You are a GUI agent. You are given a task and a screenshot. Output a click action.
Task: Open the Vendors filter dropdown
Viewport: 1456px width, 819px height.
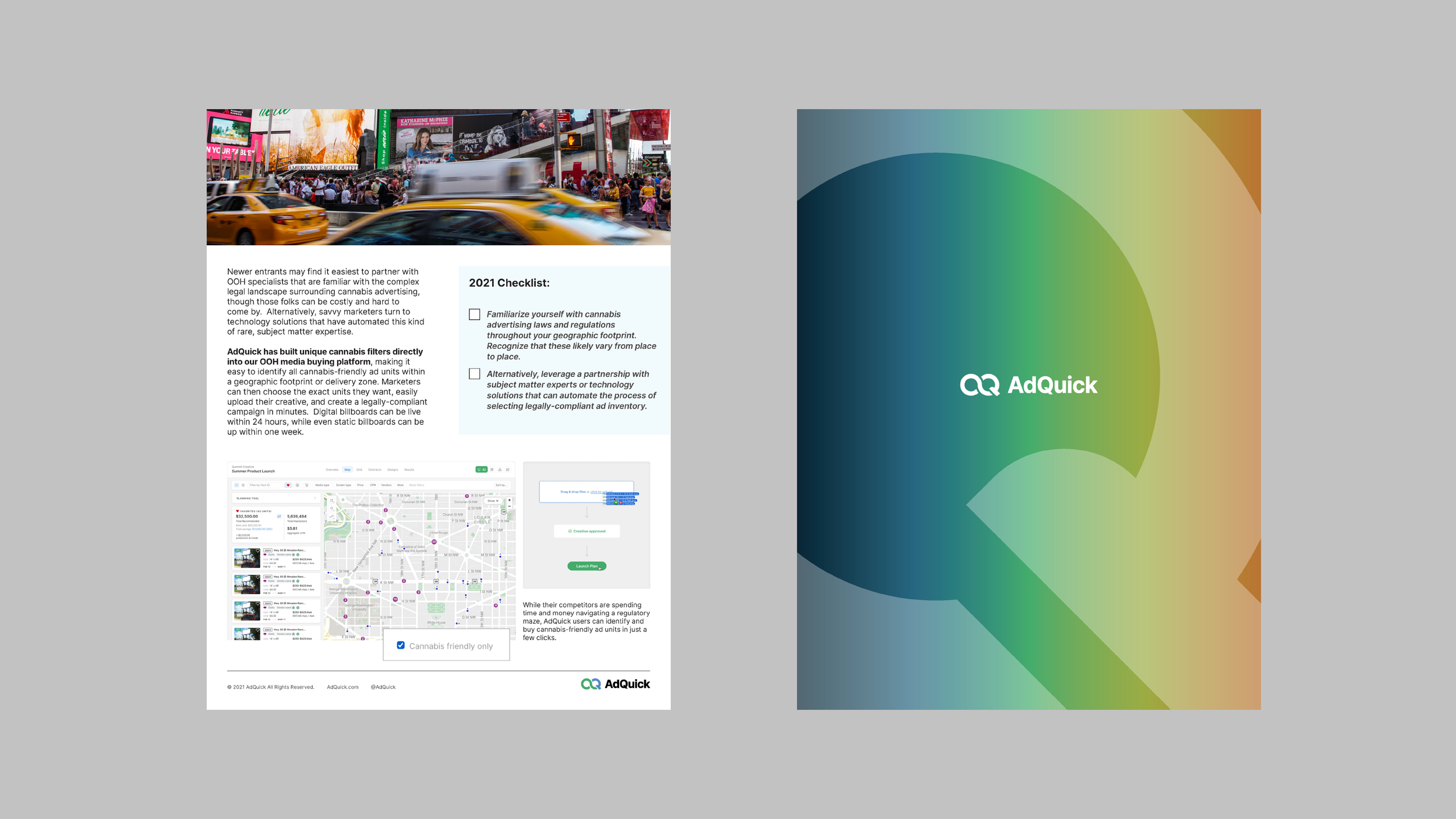pyautogui.click(x=386, y=485)
